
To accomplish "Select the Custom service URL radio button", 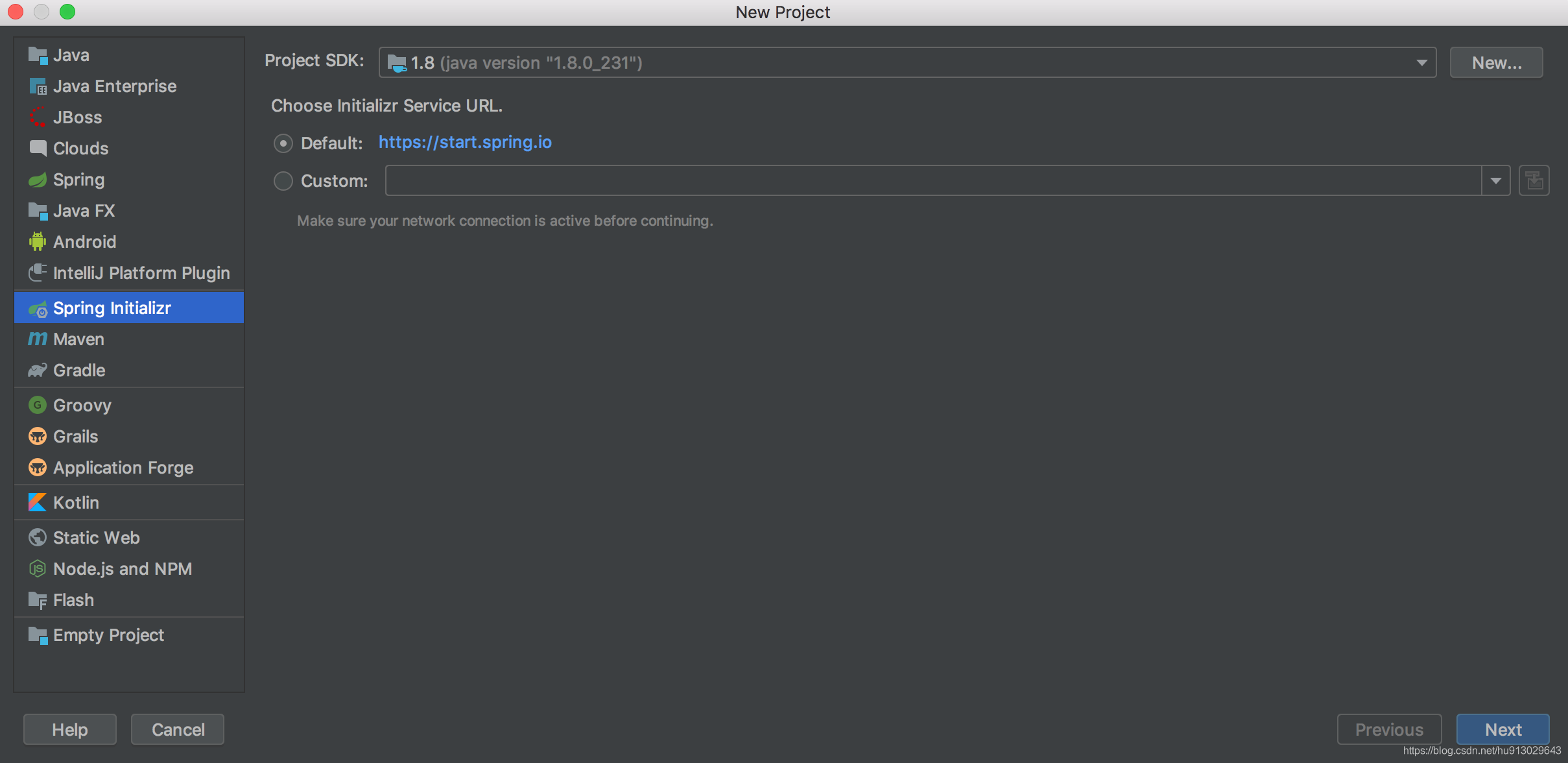I will click(x=283, y=181).
